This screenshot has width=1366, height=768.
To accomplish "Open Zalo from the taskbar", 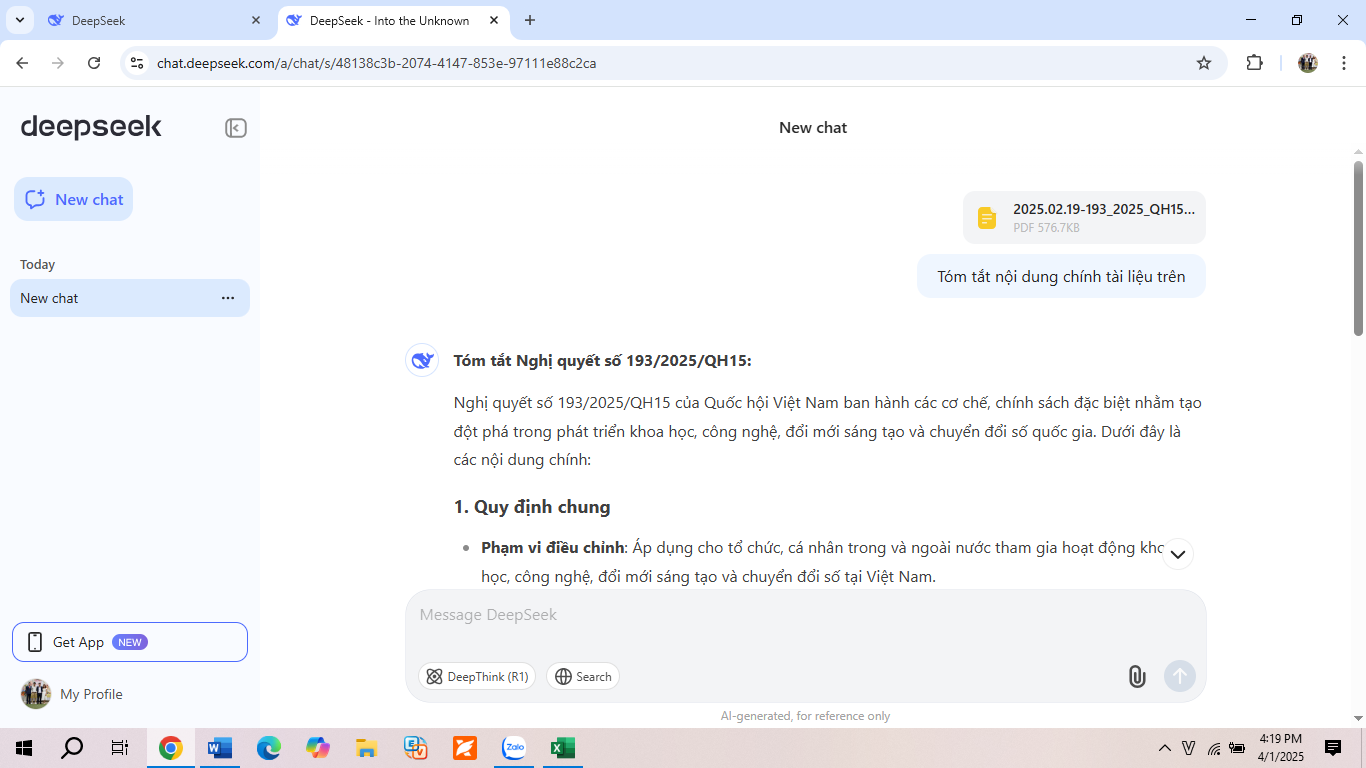I will (514, 748).
